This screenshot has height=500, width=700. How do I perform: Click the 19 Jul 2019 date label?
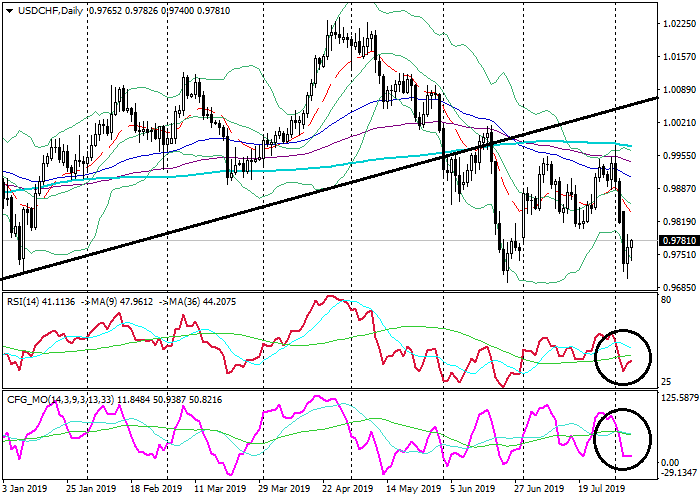[601, 491]
